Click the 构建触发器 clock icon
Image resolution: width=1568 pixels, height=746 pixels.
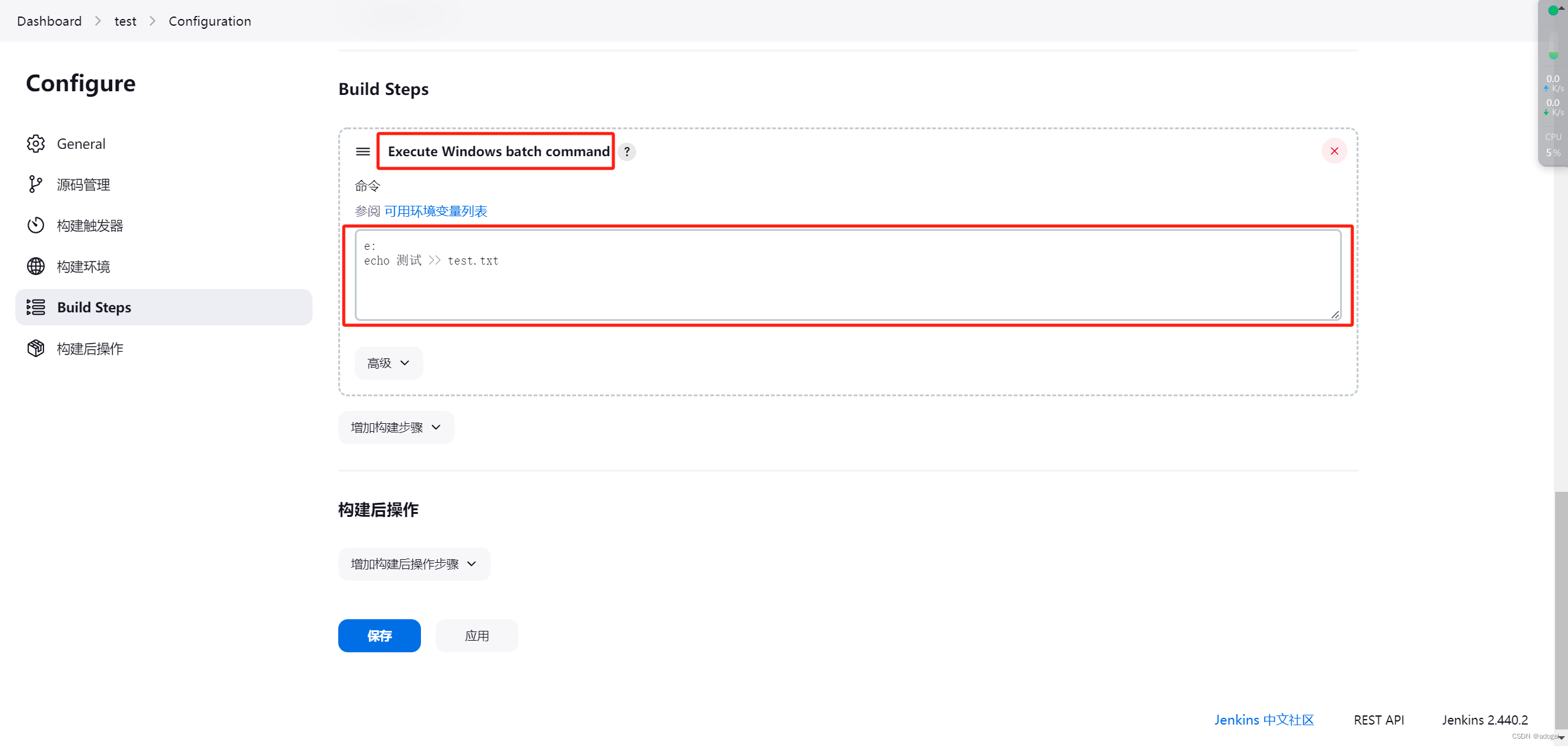click(36, 225)
